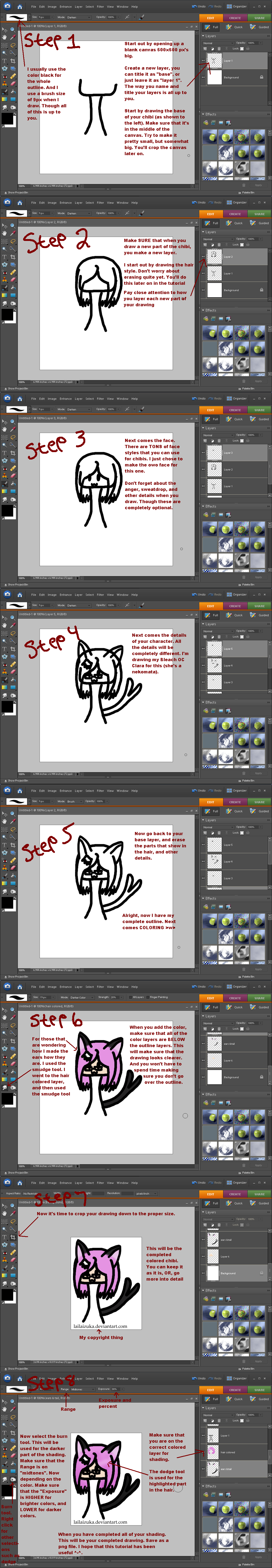
Task: Hide Layer 3 in Step 3 screenshot
Action: 204,453
